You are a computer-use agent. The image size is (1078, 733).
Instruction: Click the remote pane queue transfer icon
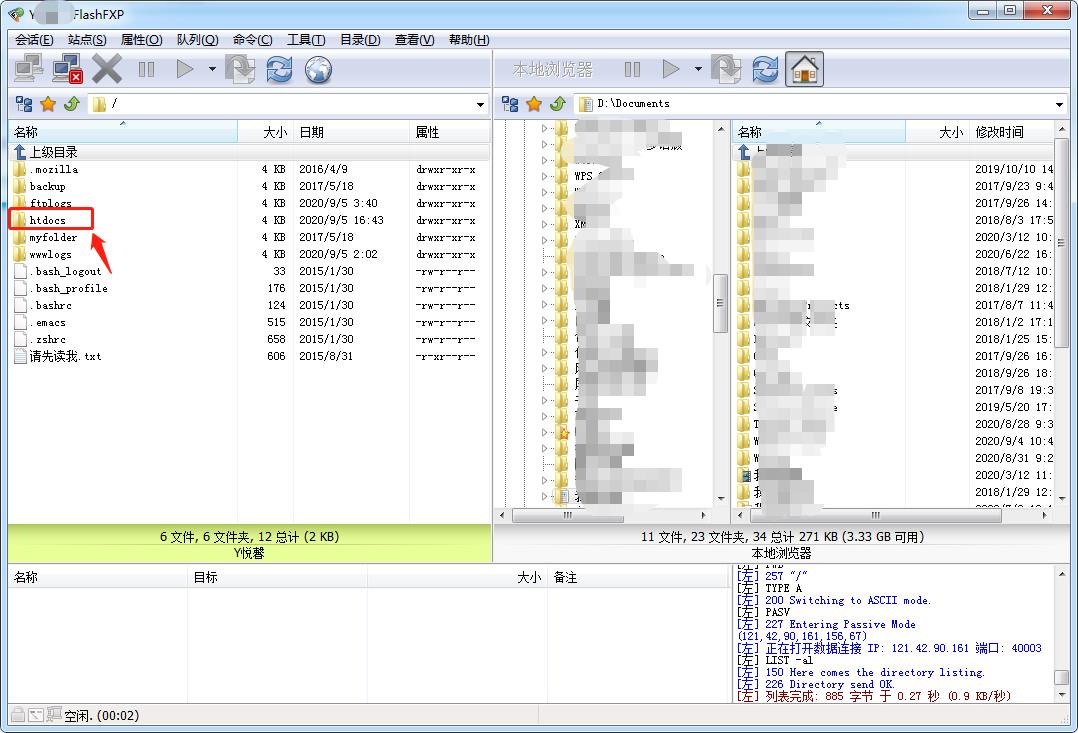(x=241, y=69)
